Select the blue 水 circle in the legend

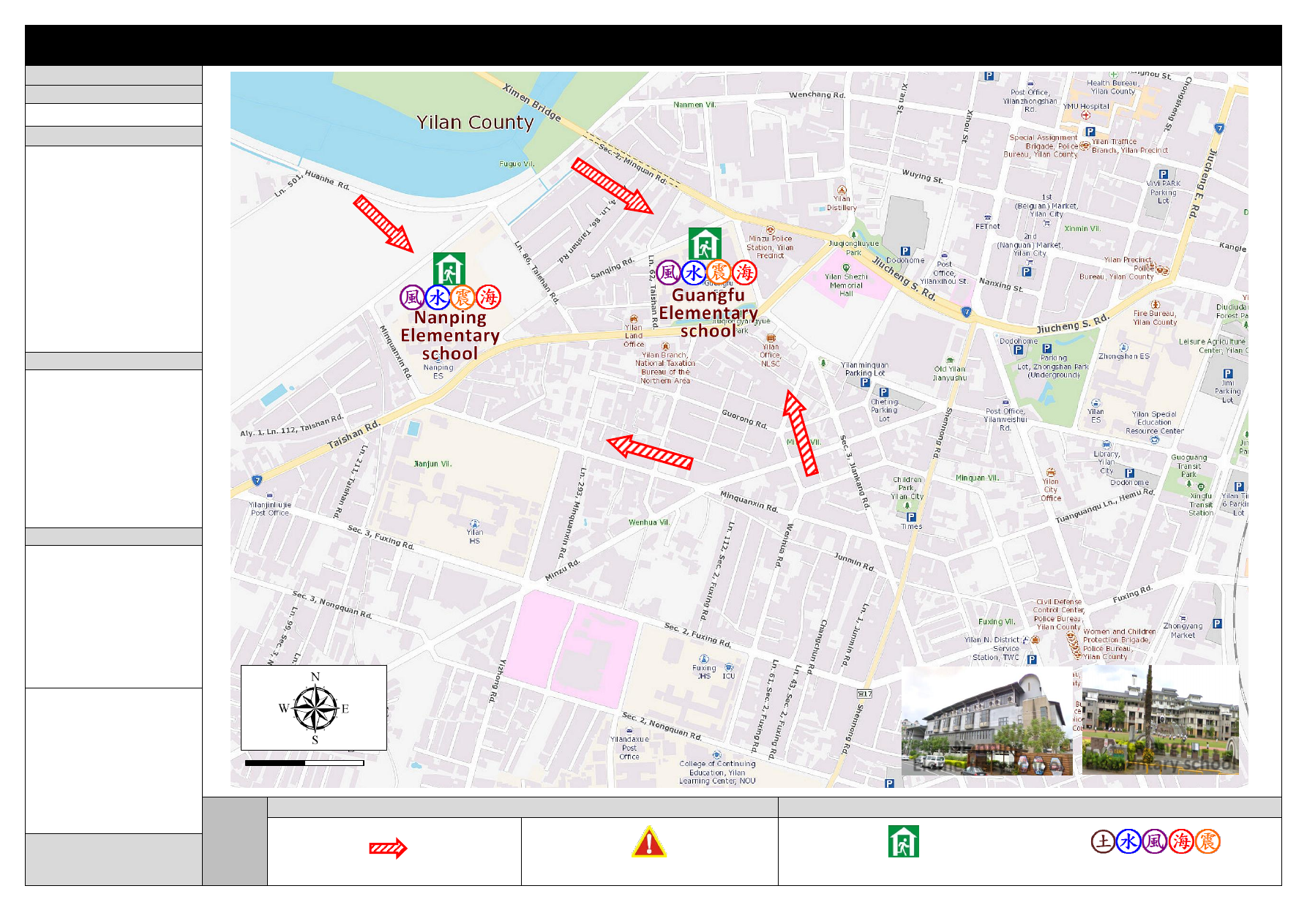pyautogui.click(x=1128, y=841)
